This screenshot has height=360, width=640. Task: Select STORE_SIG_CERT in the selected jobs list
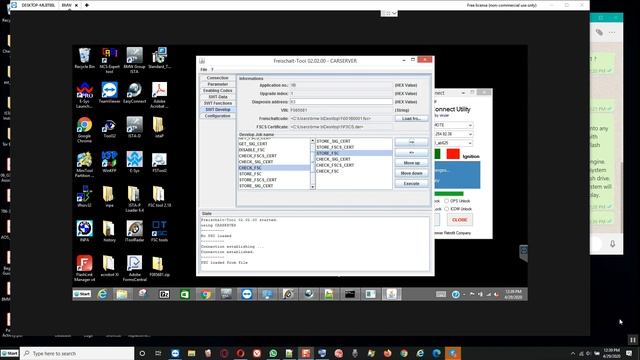353,141
